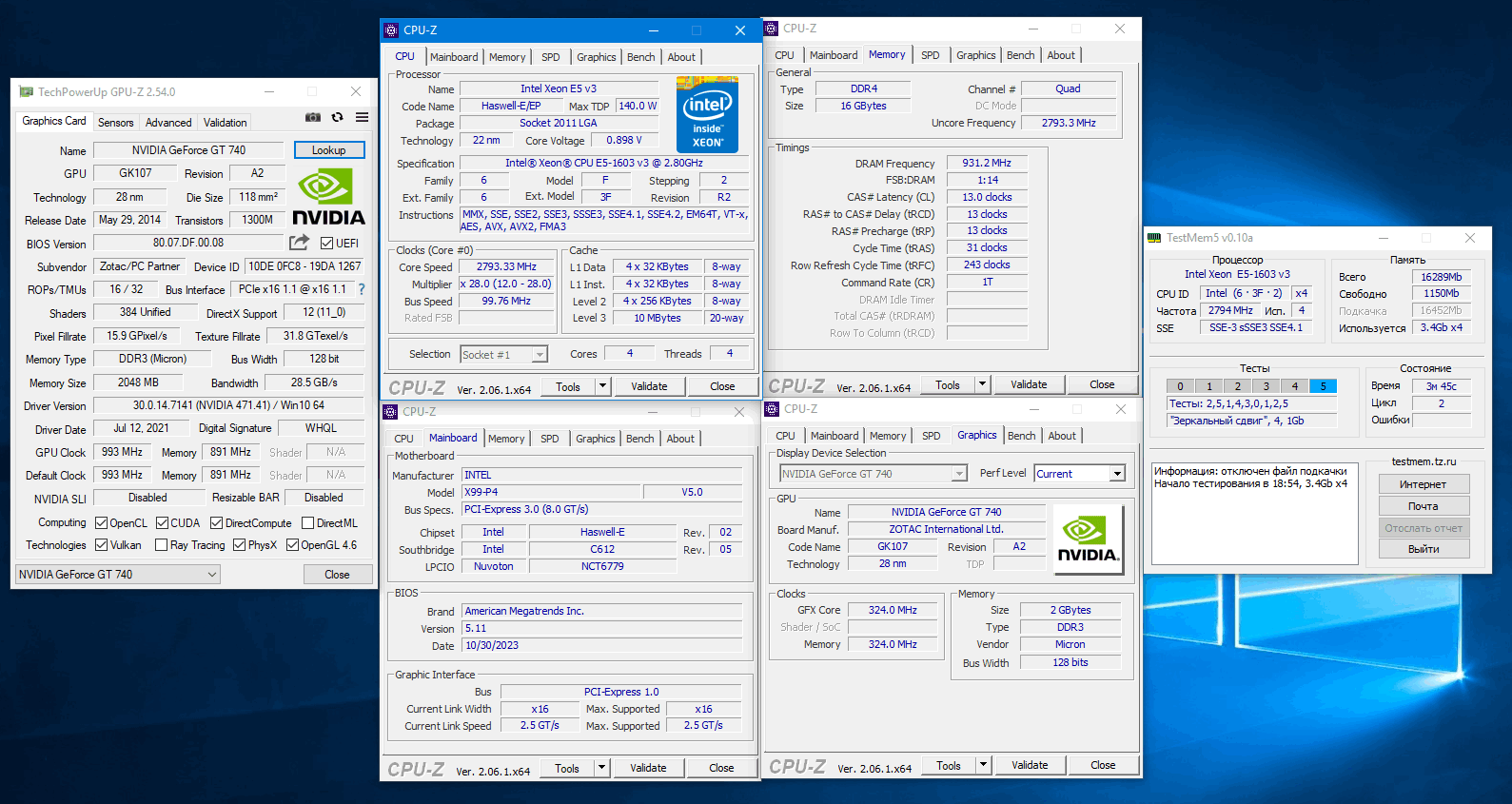
Task: Open the Validation tab in GPU-Z
Action: pos(226,123)
